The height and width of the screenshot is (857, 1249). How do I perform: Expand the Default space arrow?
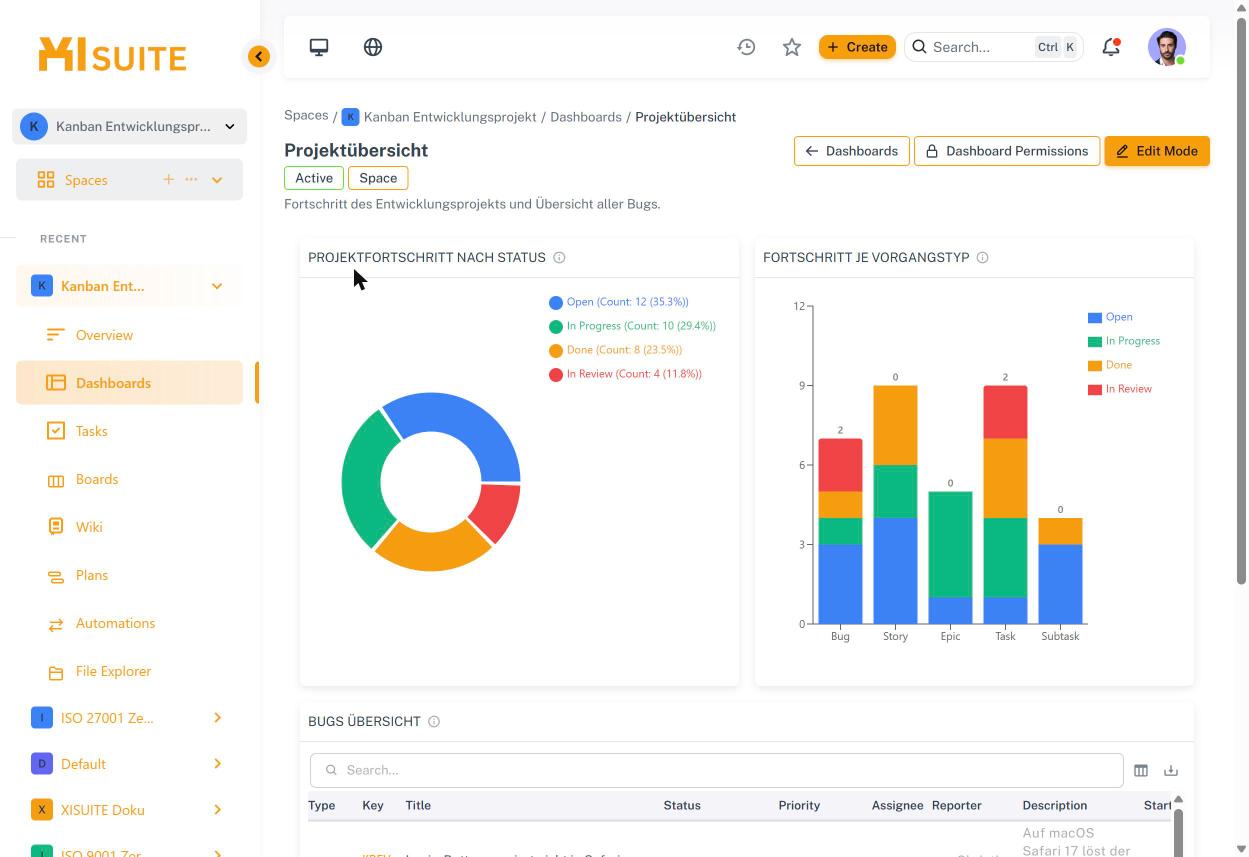[x=217, y=764]
